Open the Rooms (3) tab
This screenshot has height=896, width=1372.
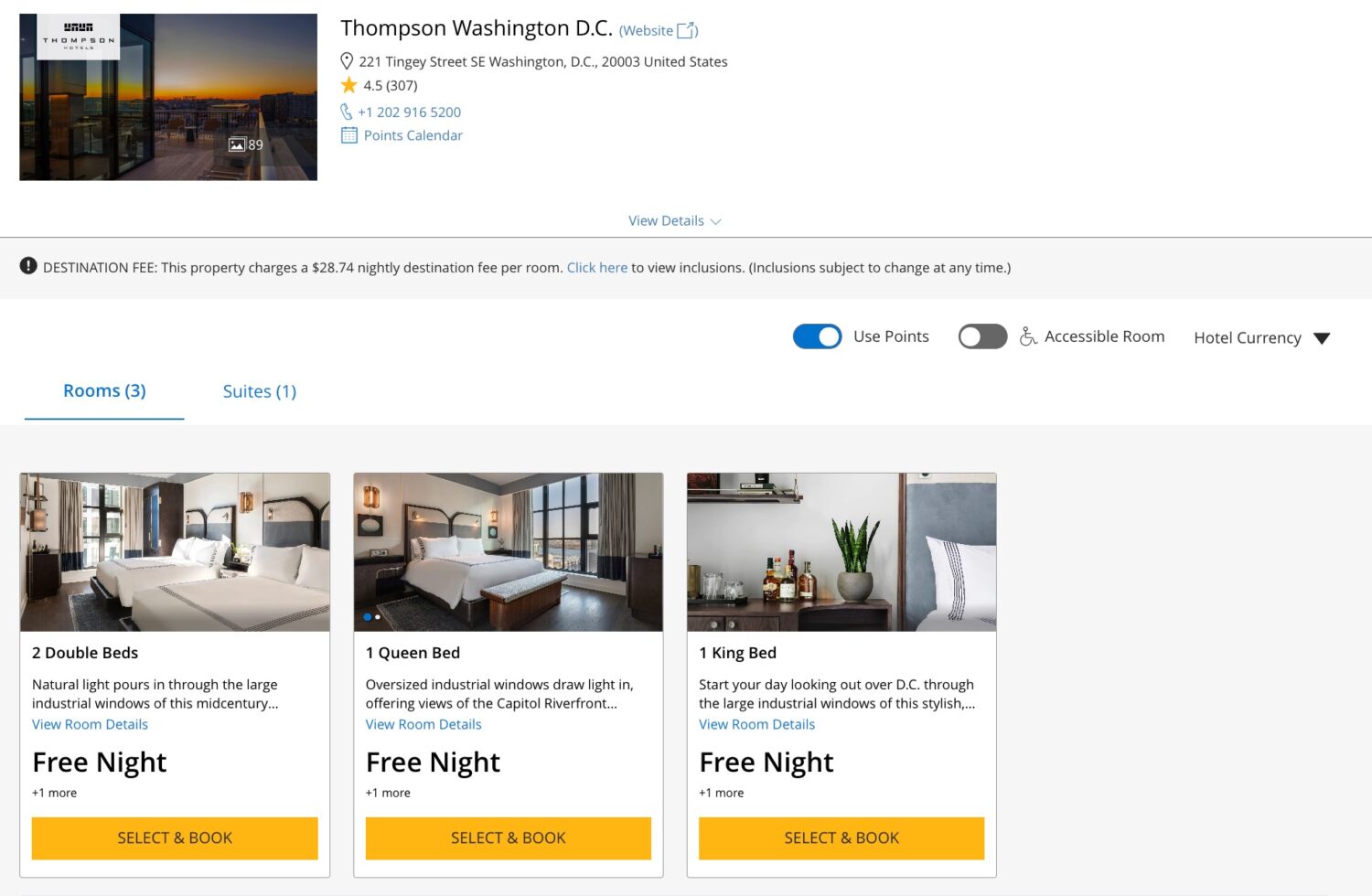click(x=103, y=390)
